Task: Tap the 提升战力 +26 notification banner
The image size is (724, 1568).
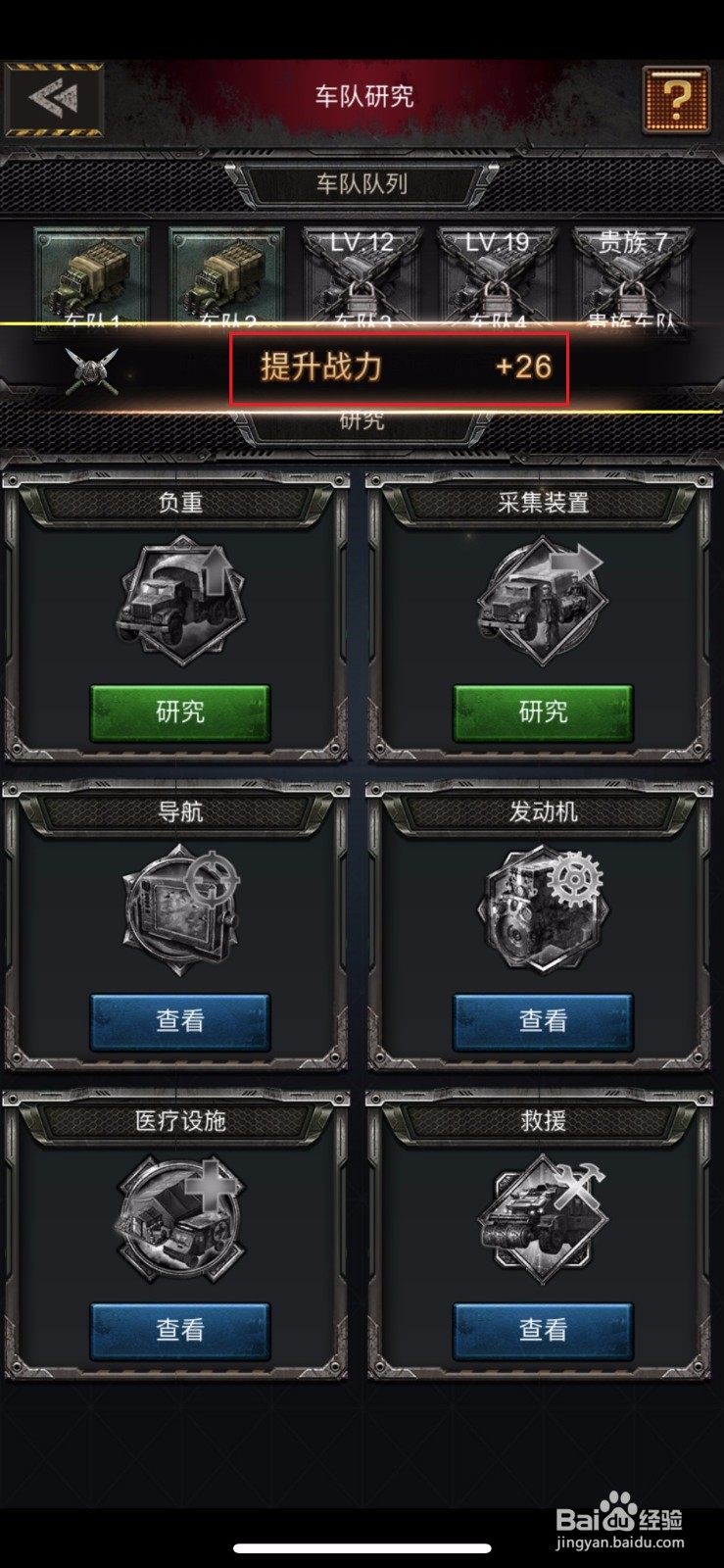Action: coord(362,367)
